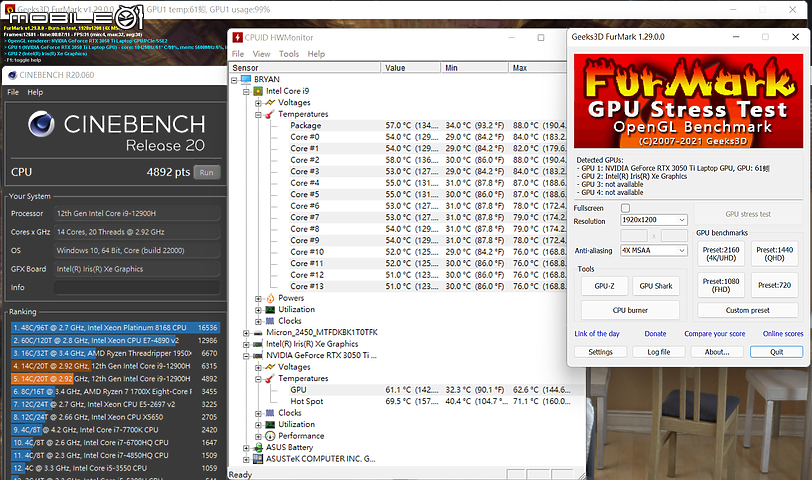Expand the Micron_2450 drive node
Screen dimensions: 812x480
[x=246, y=332]
